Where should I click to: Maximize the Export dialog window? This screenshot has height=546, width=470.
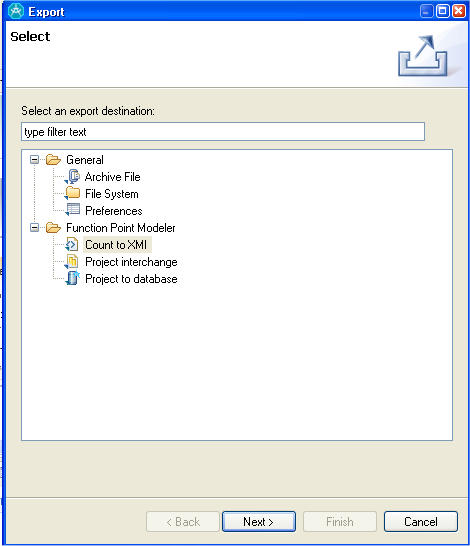tap(442, 11)
